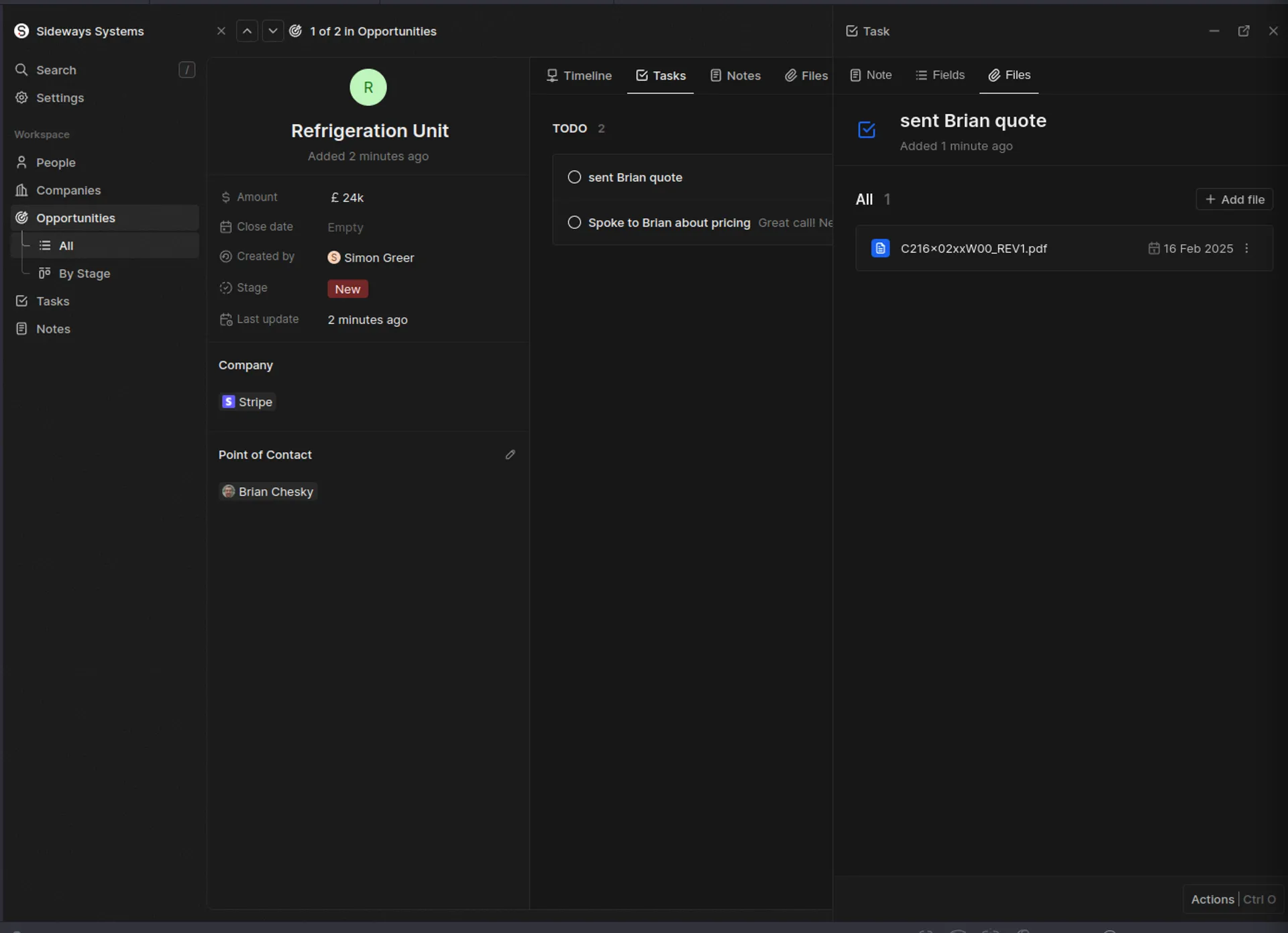Viewport: 1288px width, 933px height.
Task: Switch to the Fields tab in the task panel
Action: (940, 75)
